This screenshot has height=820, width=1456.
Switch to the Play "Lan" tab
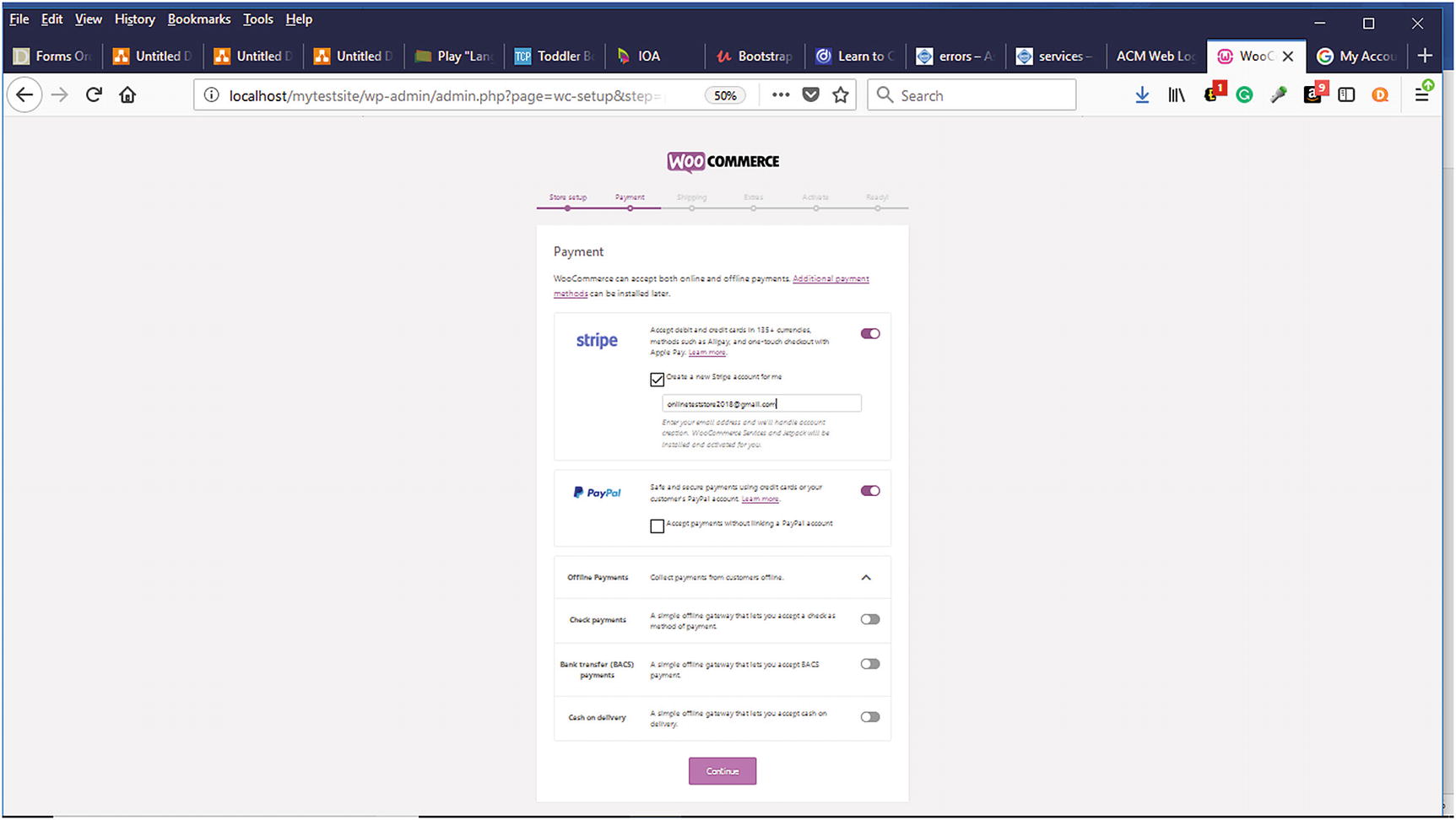pyautogui.click(x=454, y=56)
